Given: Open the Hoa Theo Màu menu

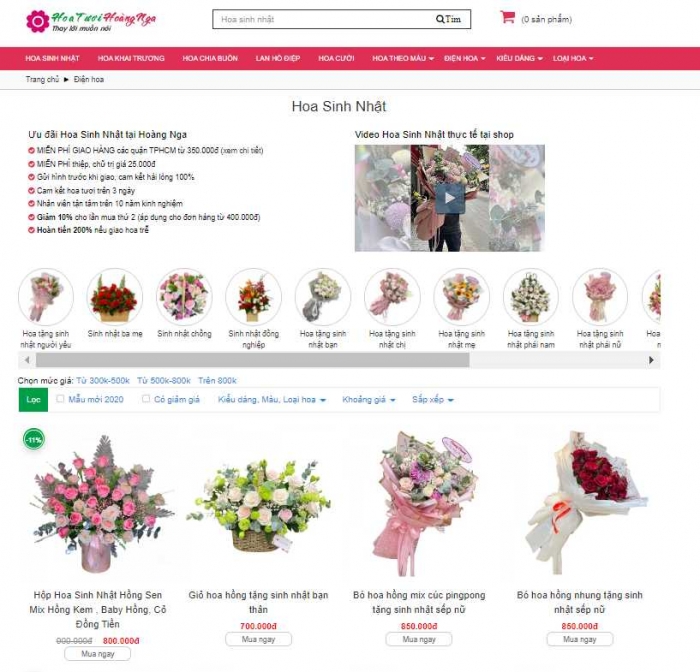Looking at the screenshot, I should (x=403, y=58).
